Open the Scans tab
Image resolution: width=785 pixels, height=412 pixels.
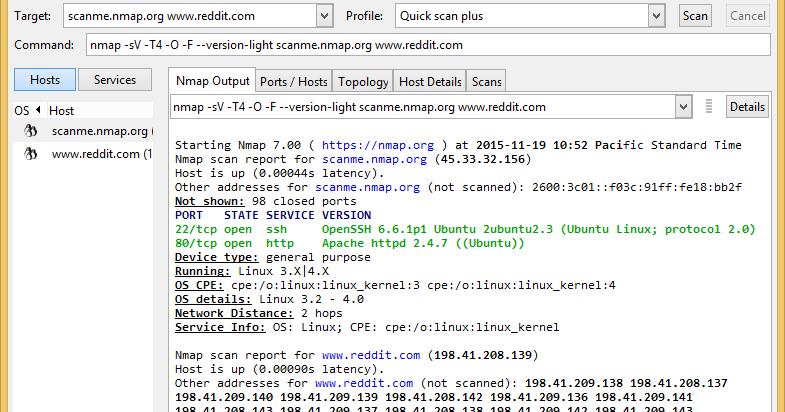coord(486,82)
